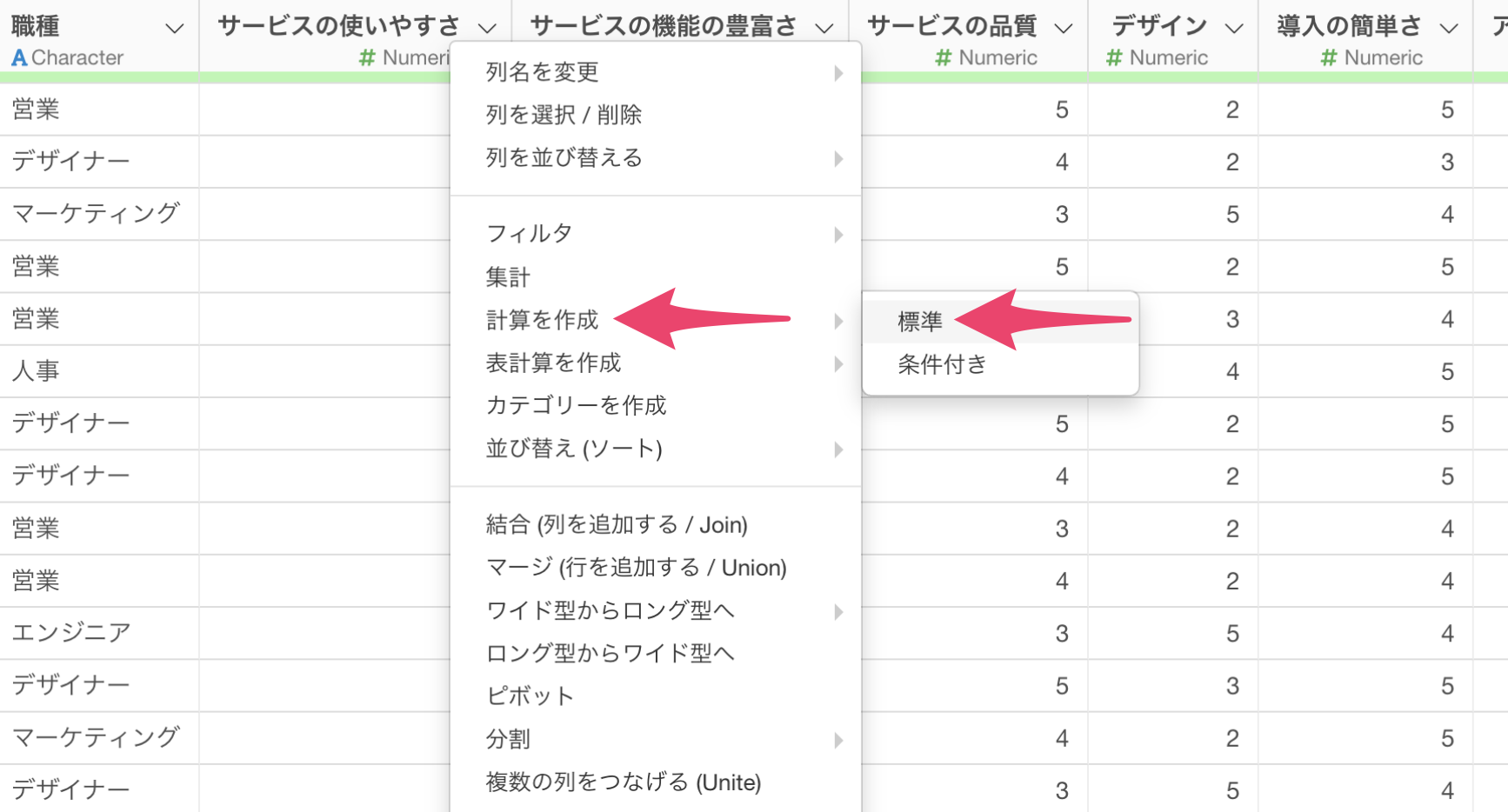
Task: Click Numeric hash icon under サービスの品質
Action: (943, 58)
